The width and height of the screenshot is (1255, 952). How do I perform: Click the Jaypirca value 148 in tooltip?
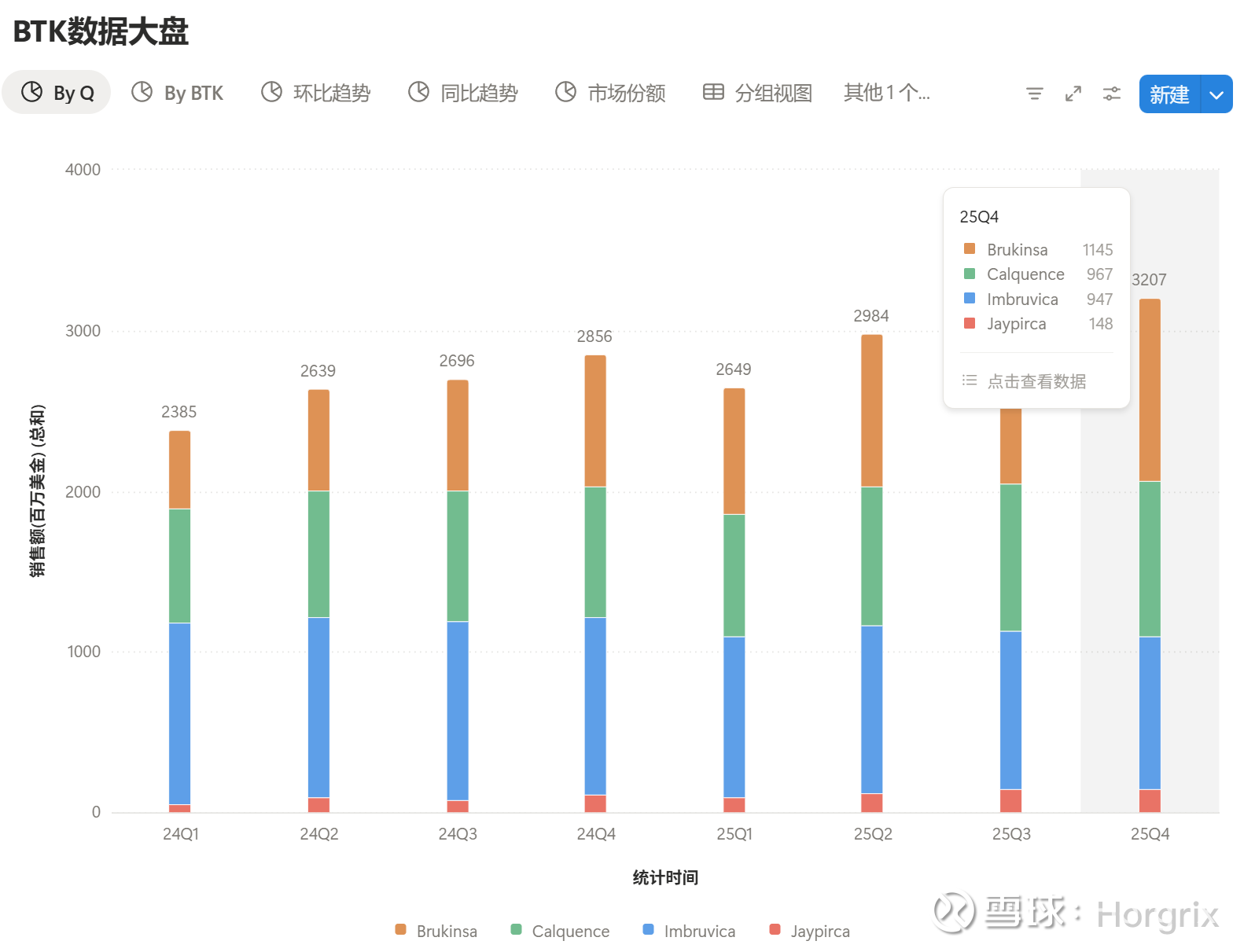tap(1101, 324)
